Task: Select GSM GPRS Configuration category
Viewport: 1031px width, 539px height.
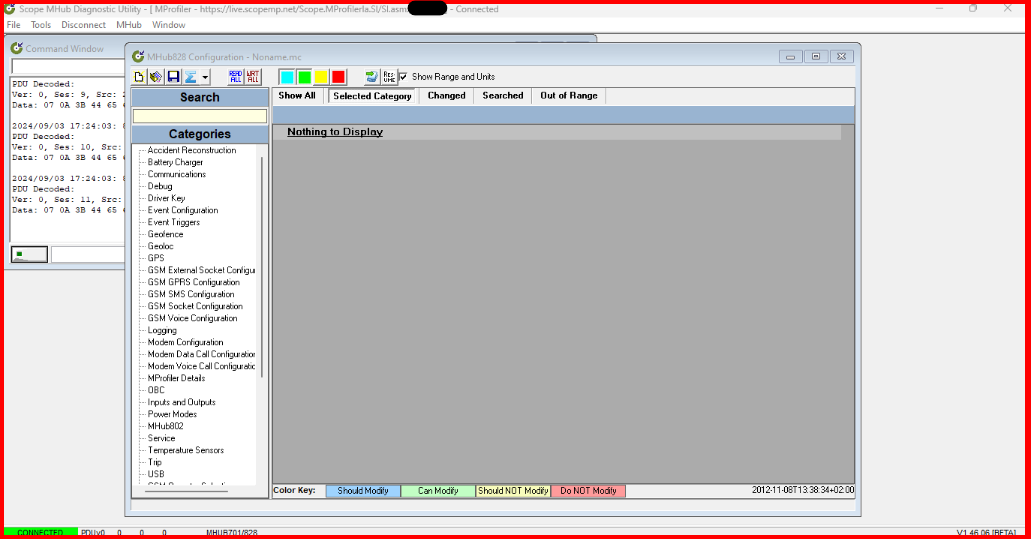Action: [x=193, y=282]
